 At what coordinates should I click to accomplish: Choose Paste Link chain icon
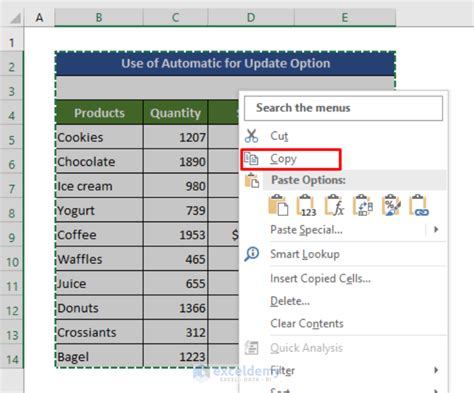coord(419,205)
